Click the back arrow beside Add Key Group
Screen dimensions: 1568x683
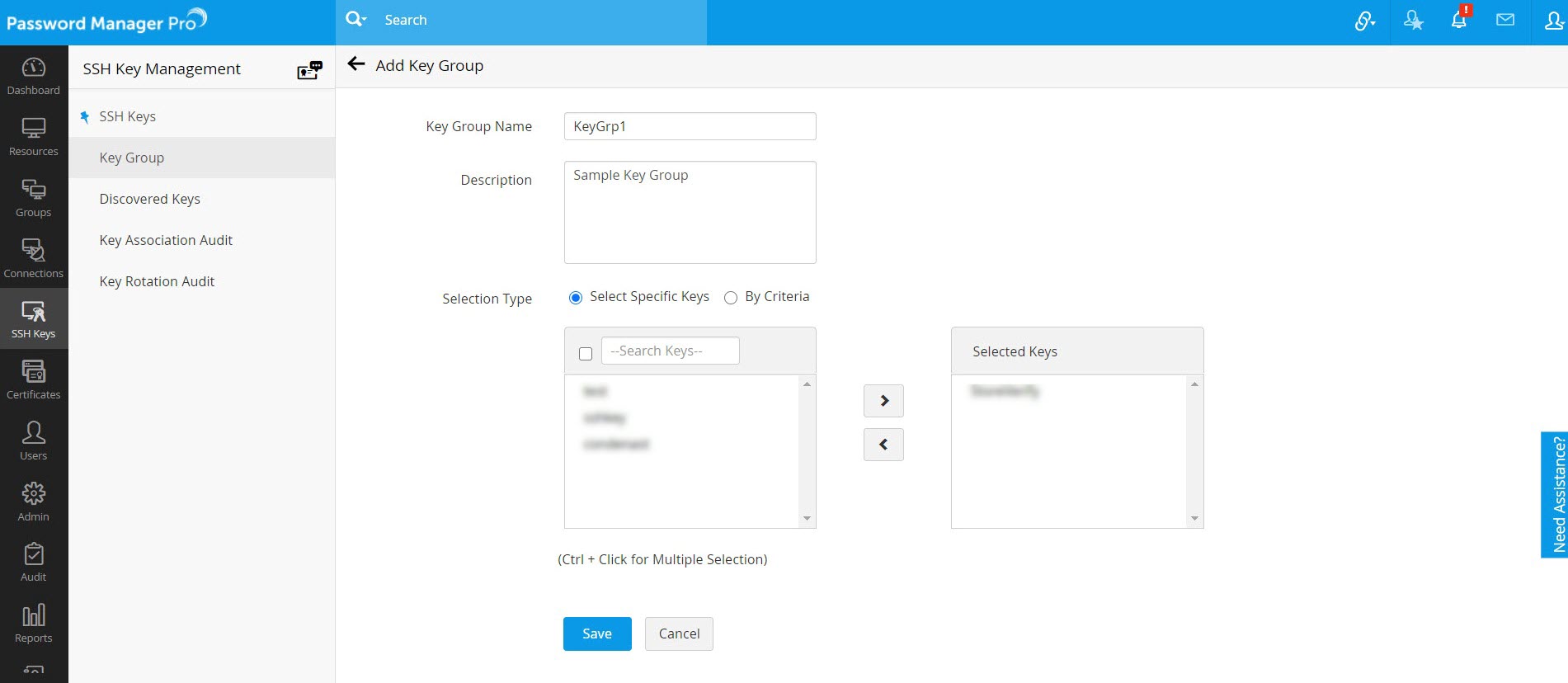pos(356,64)
